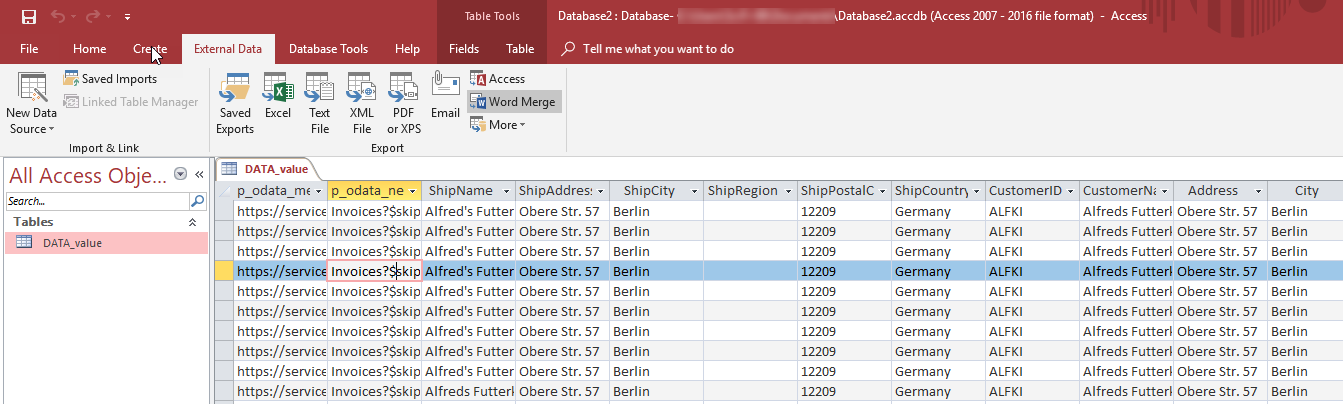Open the Help tab

(x=407, y=49)
